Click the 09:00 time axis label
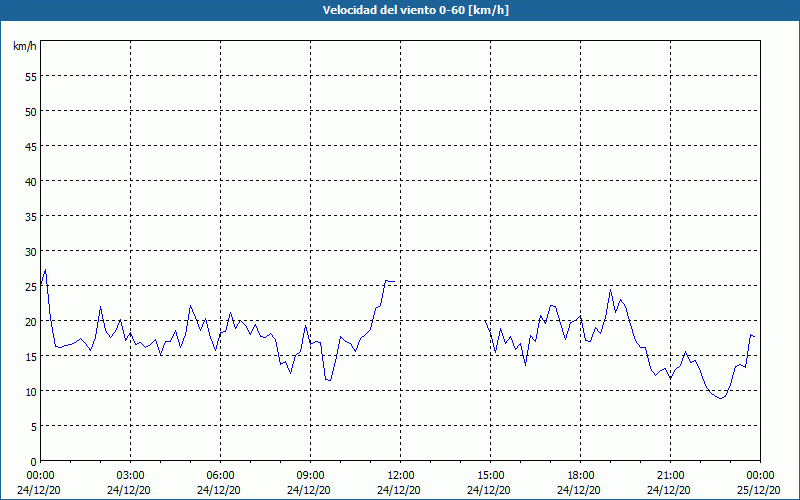The image size is (800, 500). (x=310, y=476)
